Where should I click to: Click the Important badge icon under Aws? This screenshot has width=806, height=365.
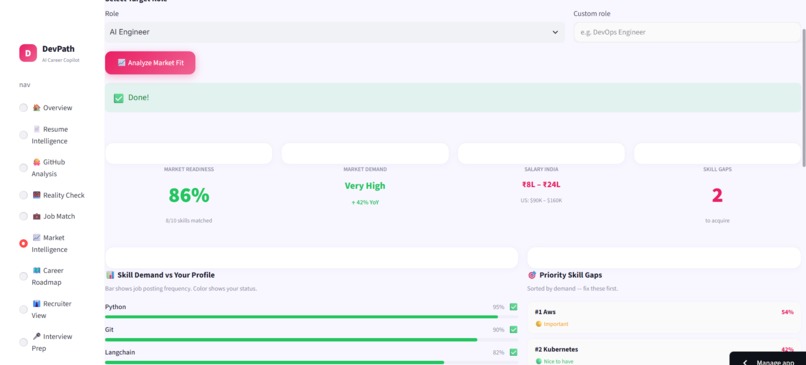point(539,324)
